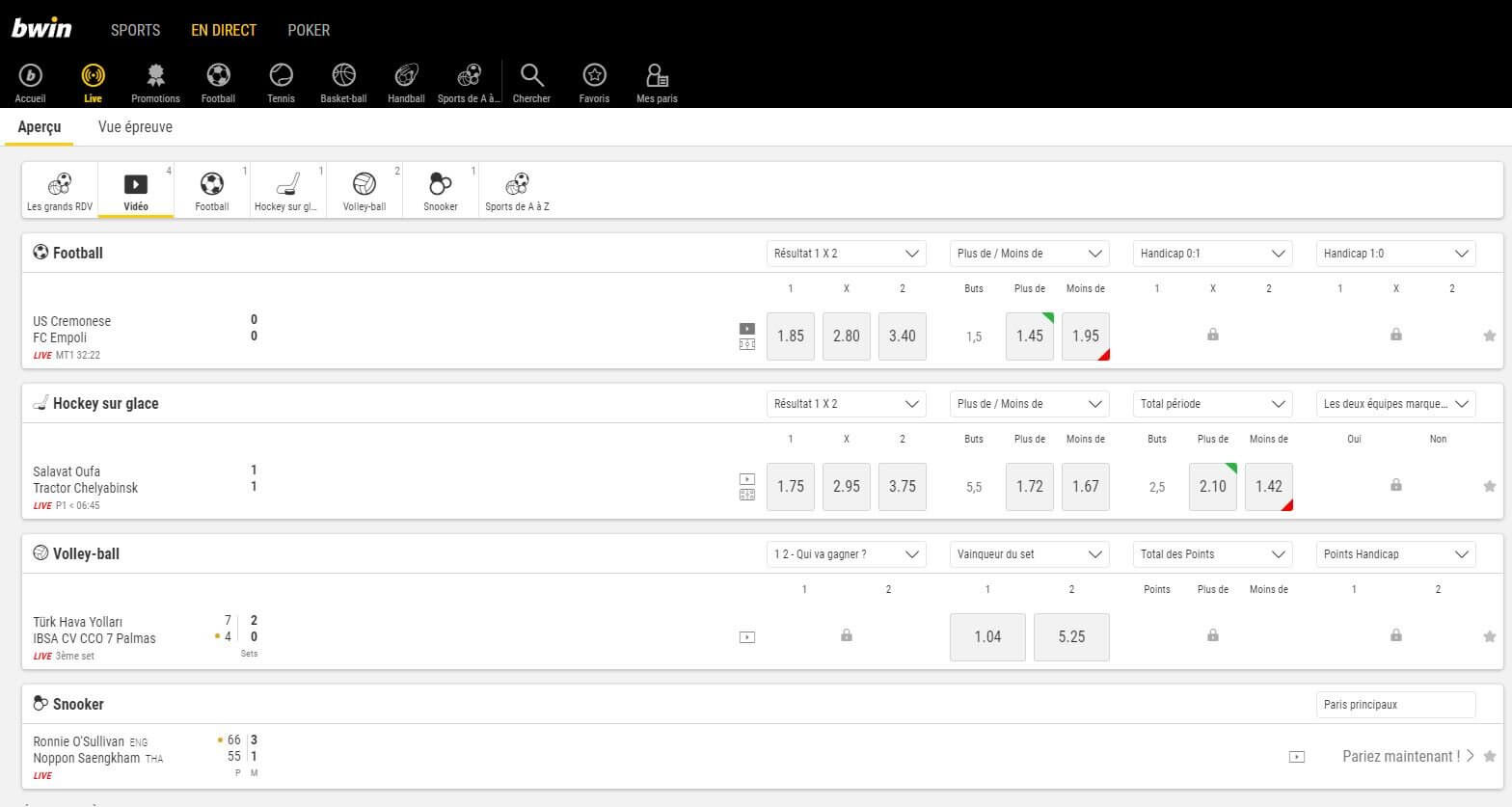
Task: Expand Hockey Résultat 1 X 2 dropdown
Action: pos(847,404)
